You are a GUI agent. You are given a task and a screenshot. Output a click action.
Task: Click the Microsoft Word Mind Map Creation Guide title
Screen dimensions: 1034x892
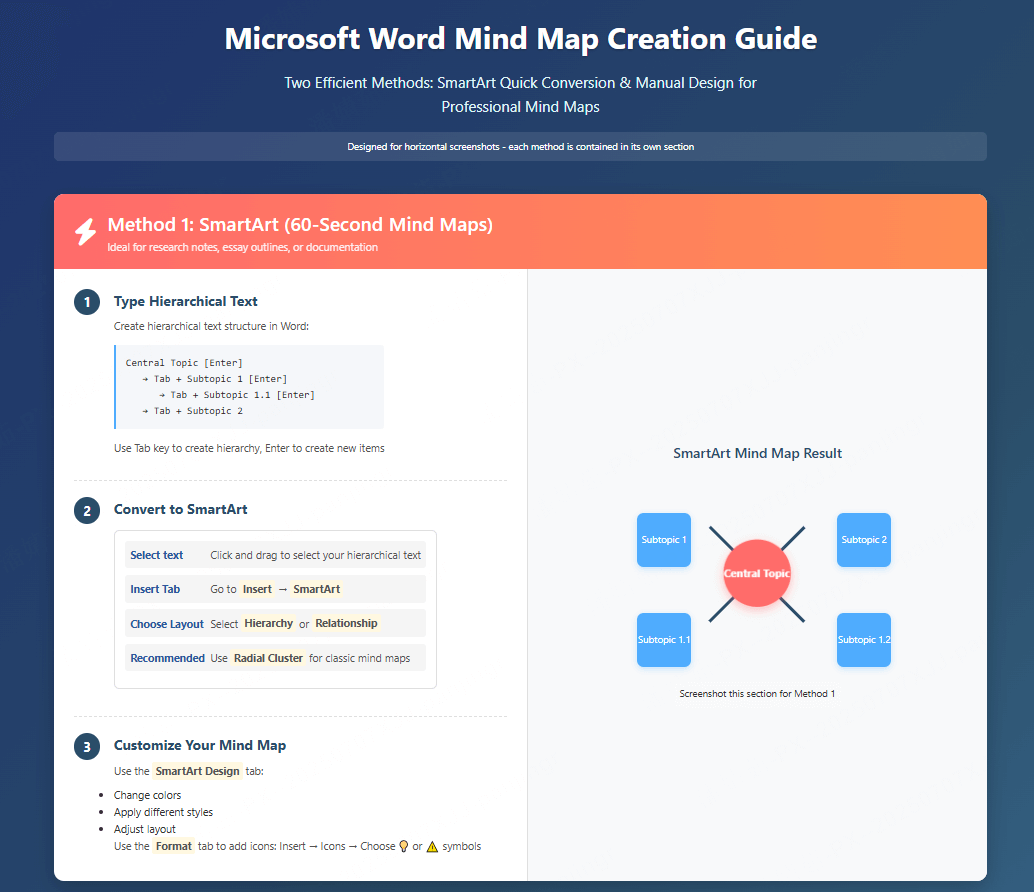click(x=520, y=38)
